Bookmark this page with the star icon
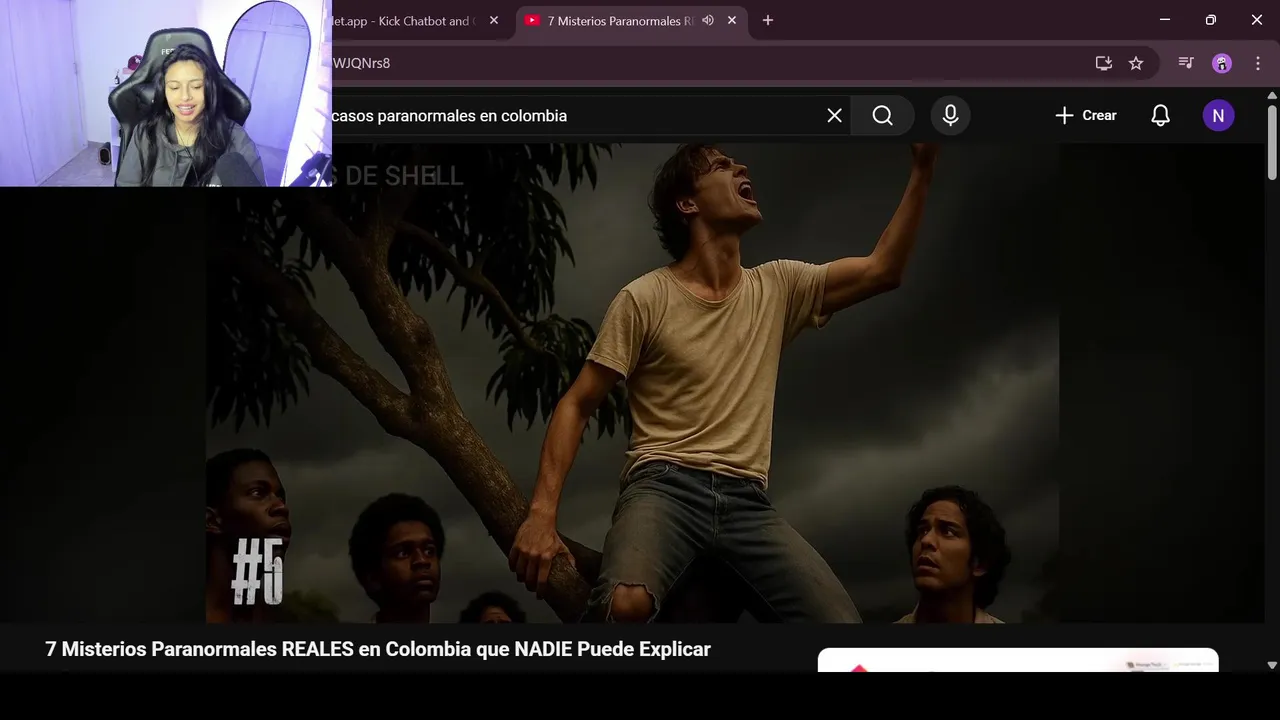The image size is (1280, 720). [1136, 63]
